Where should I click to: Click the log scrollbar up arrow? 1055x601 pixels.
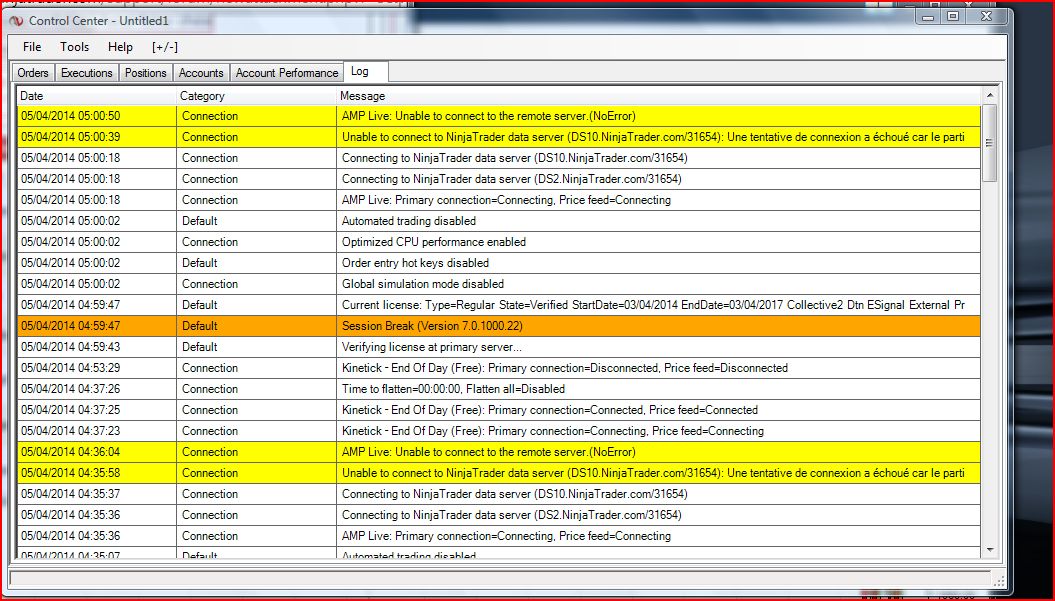click(990, 96)
